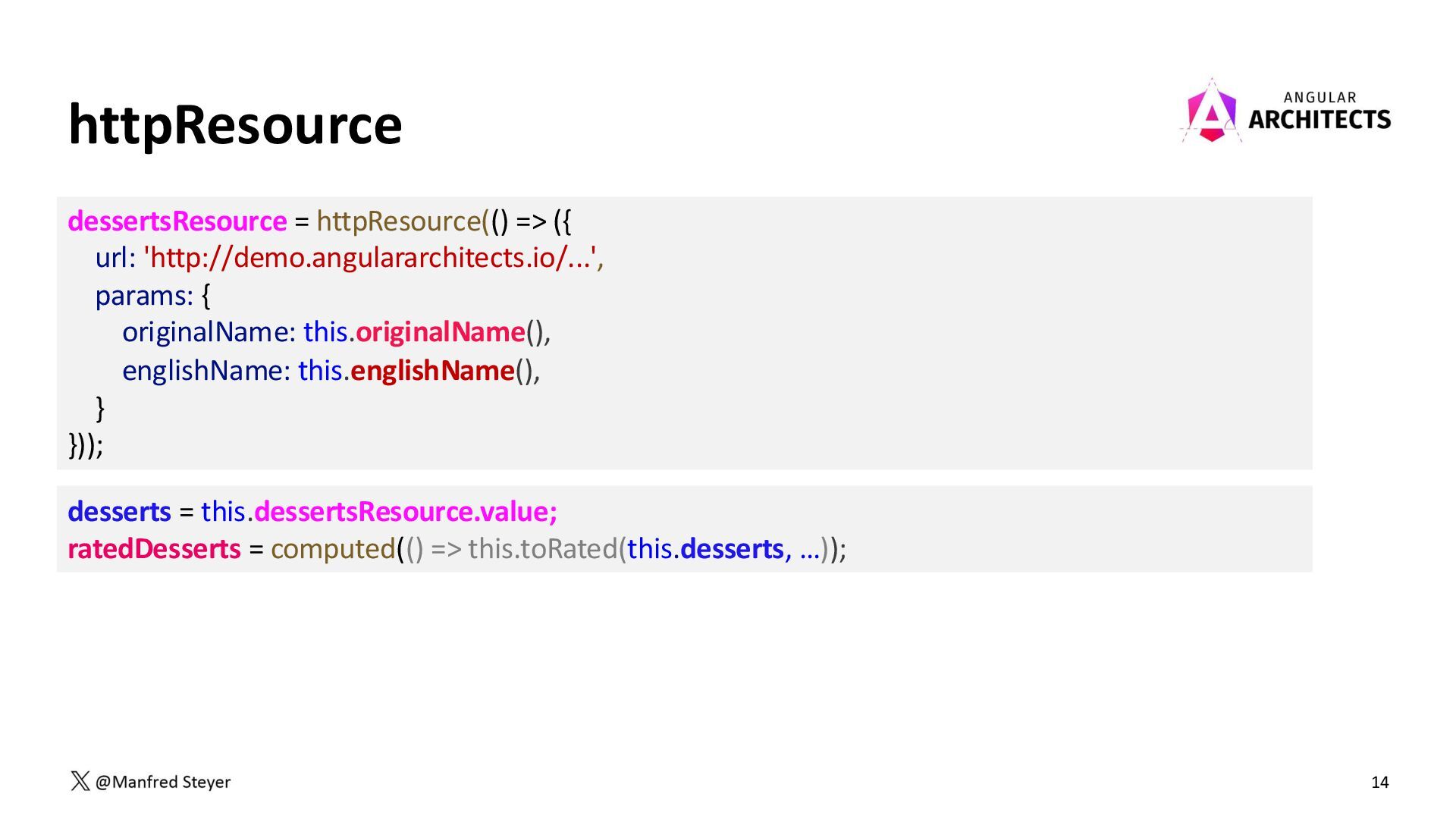Click the bold englishName signal call
The width and height of the screenshot is (1456, 819).
coord(432,371)
